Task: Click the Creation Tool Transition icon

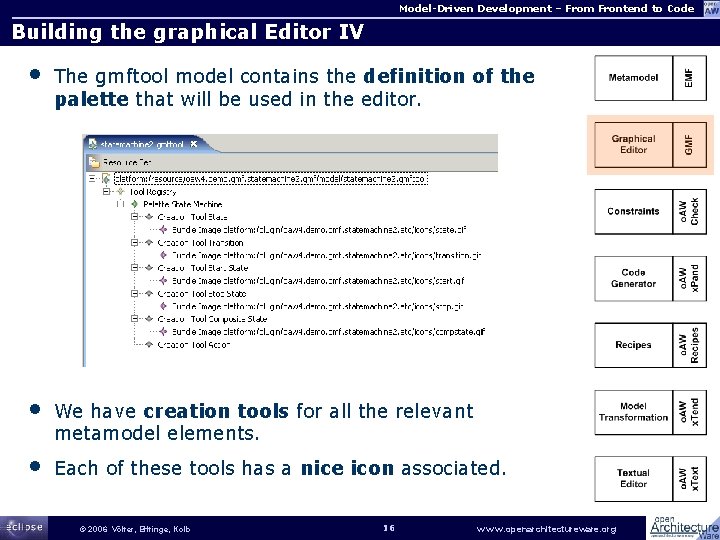Action: [x=149, y=242]
